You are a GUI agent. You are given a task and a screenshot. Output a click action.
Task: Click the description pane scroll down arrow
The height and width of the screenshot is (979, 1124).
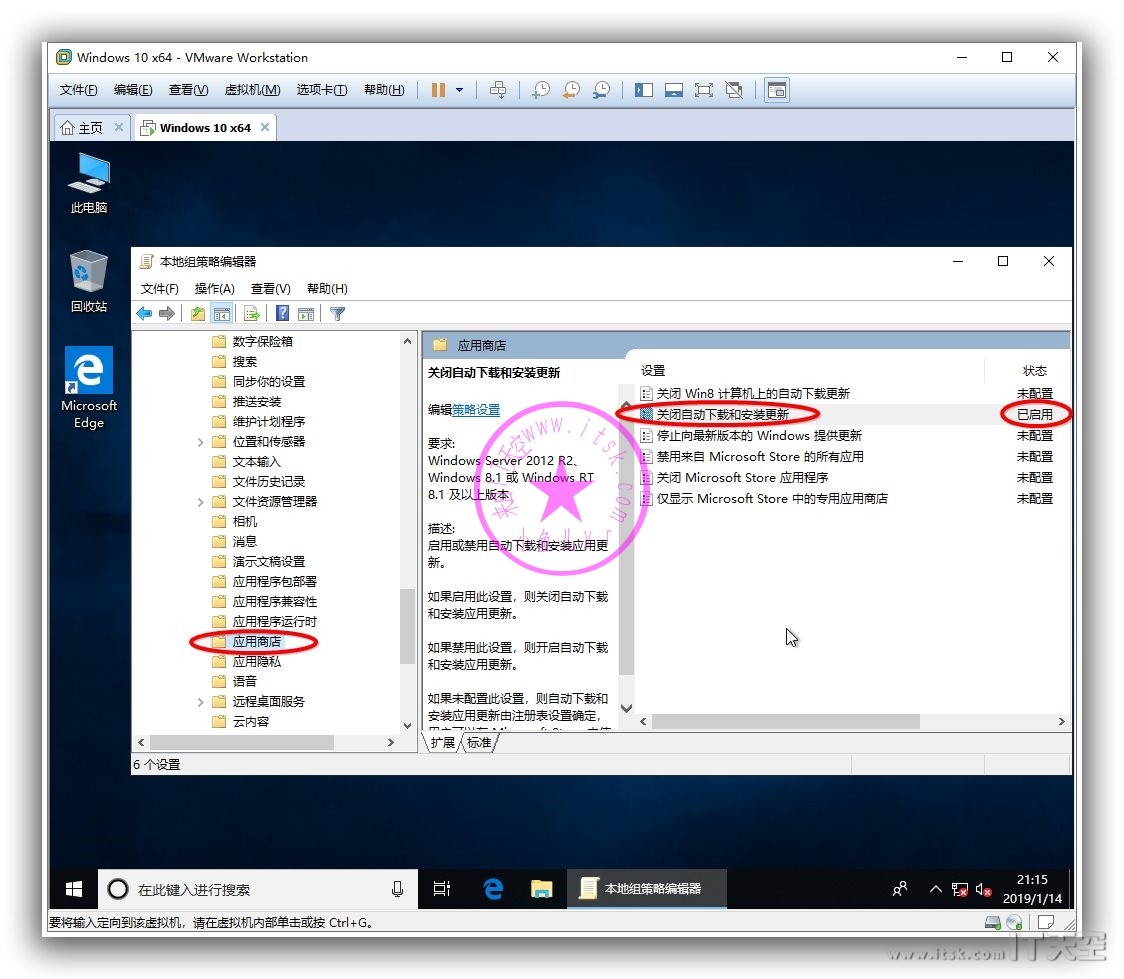(x=626, y=708)
